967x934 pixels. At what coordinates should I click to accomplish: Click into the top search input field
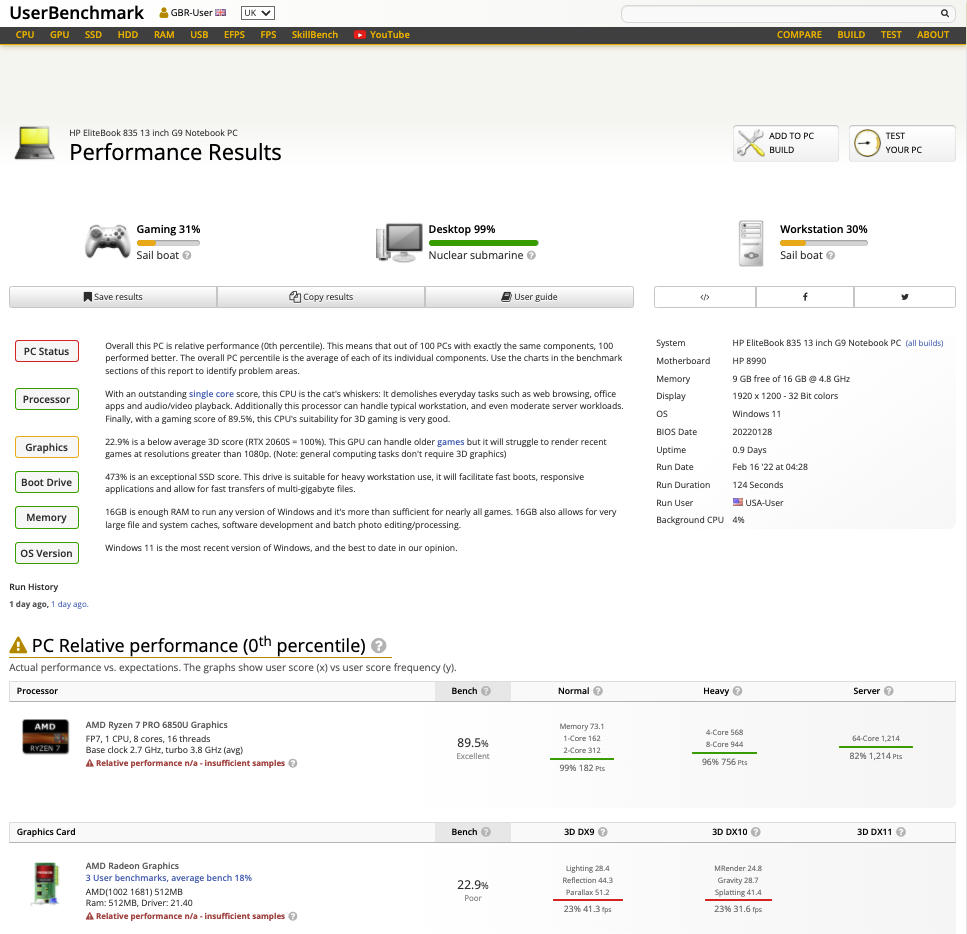click(x=778, y=14)
